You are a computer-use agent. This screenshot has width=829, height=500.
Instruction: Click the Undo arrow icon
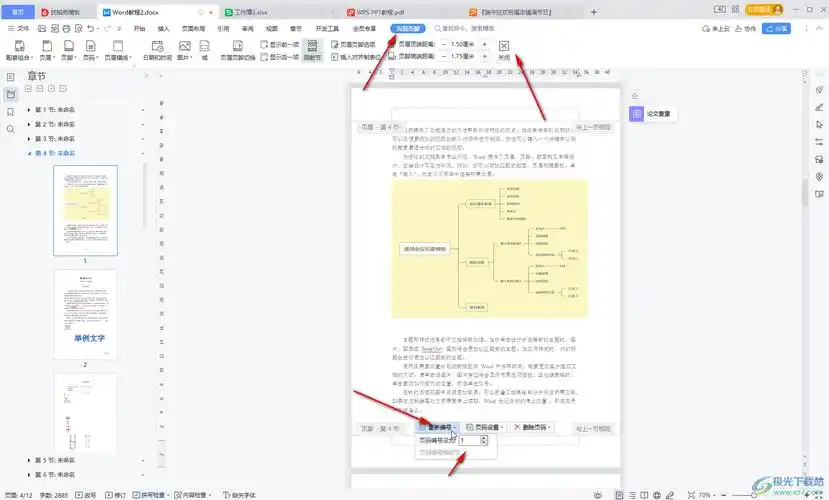click(90, 29)
